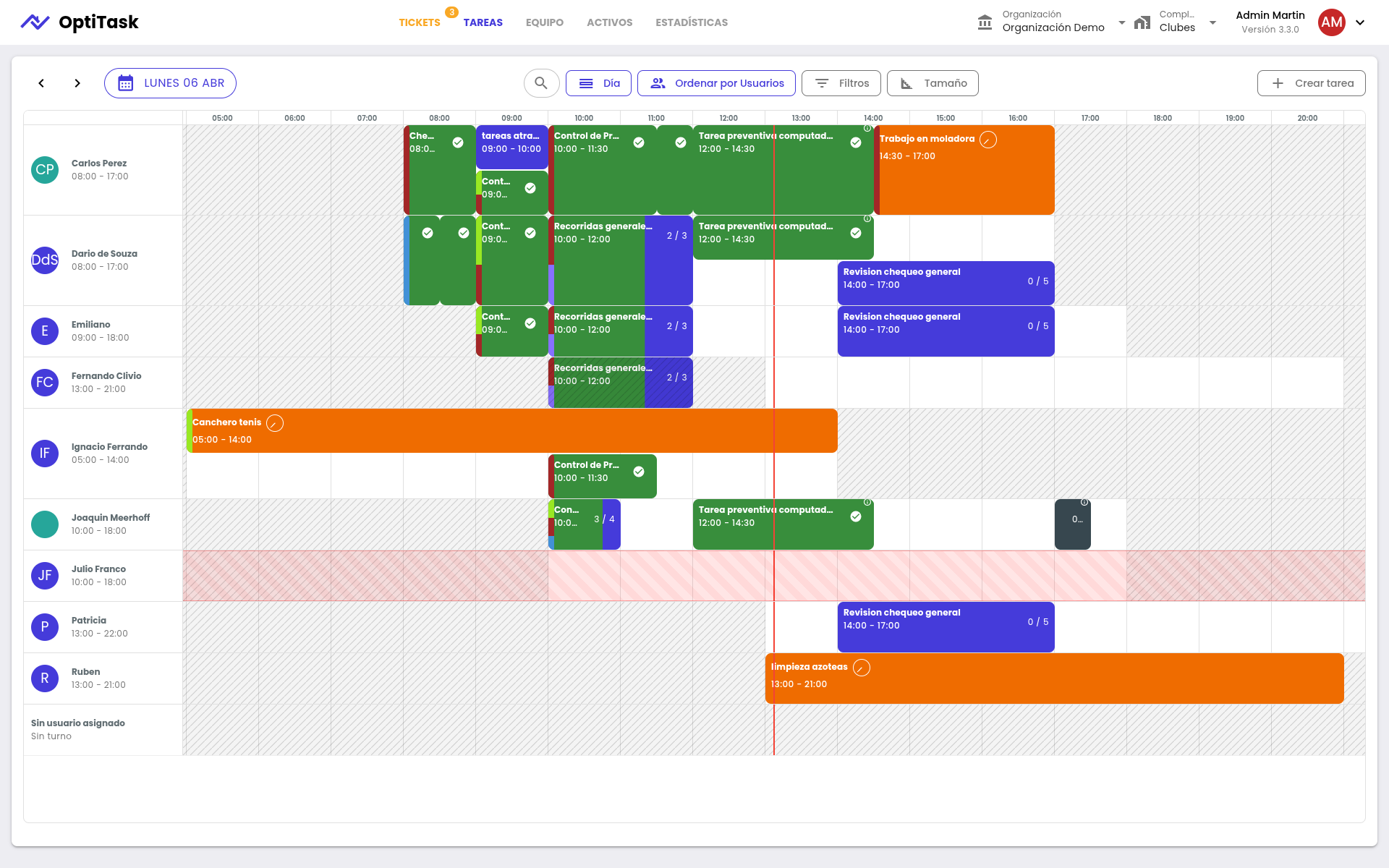
Task: Click Dario de Souza DdS avatar
Action: [45, 260]
